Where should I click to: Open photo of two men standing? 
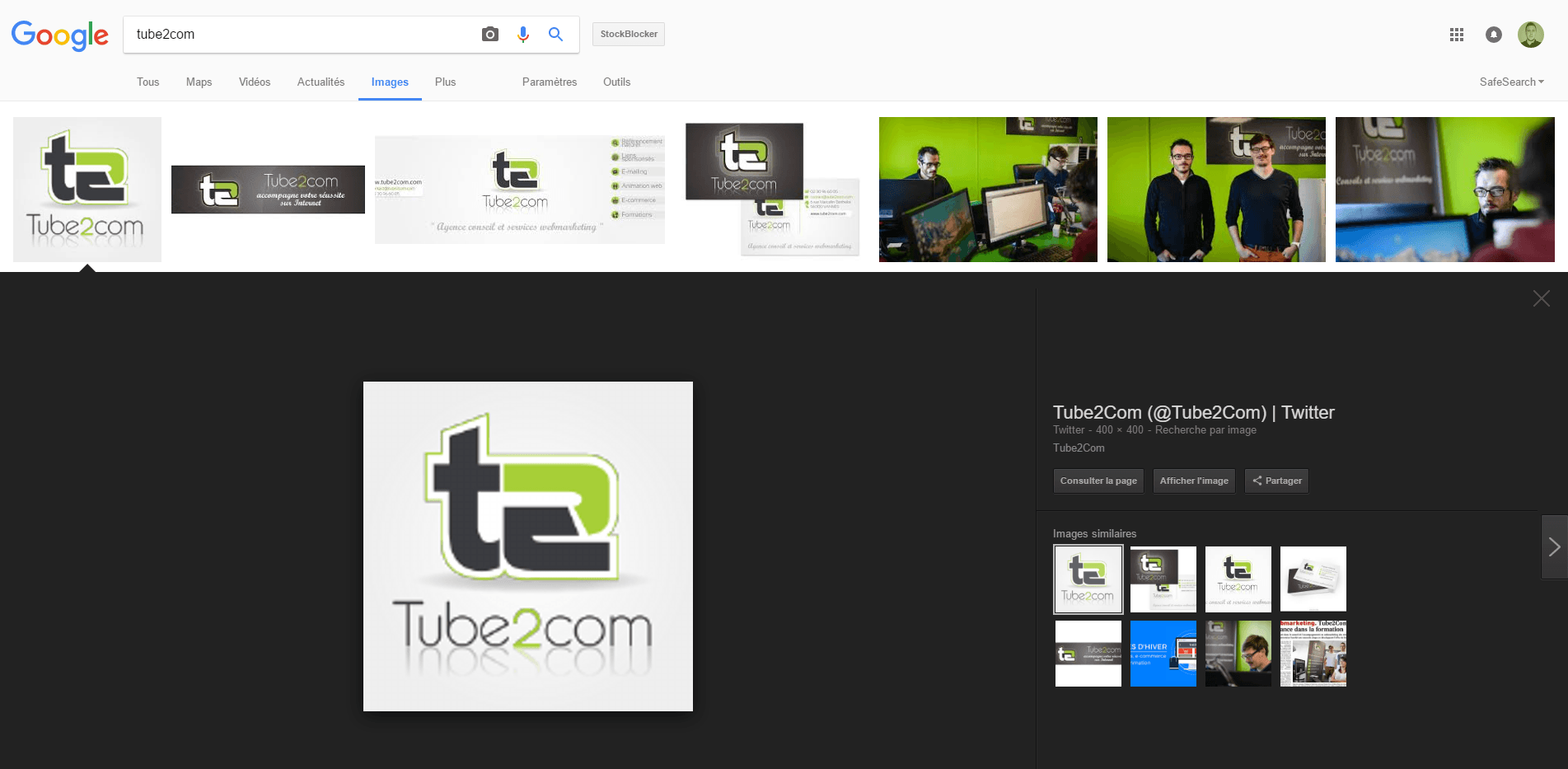tap(1216, 190)
